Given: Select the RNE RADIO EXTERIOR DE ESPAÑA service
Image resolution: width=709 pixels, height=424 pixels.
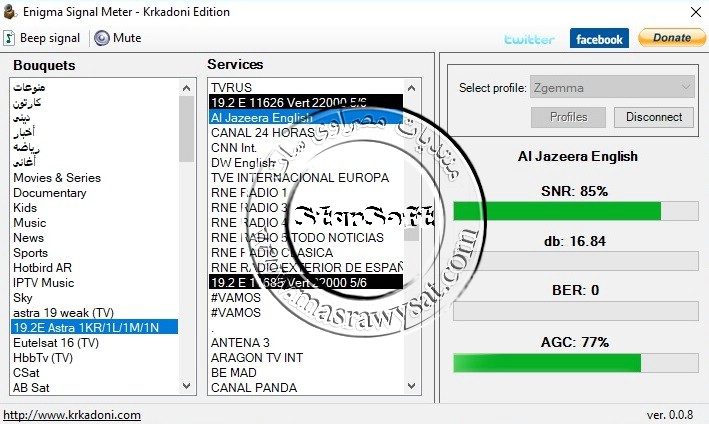Looking at the screenshot, I should (x=307, y=268).
